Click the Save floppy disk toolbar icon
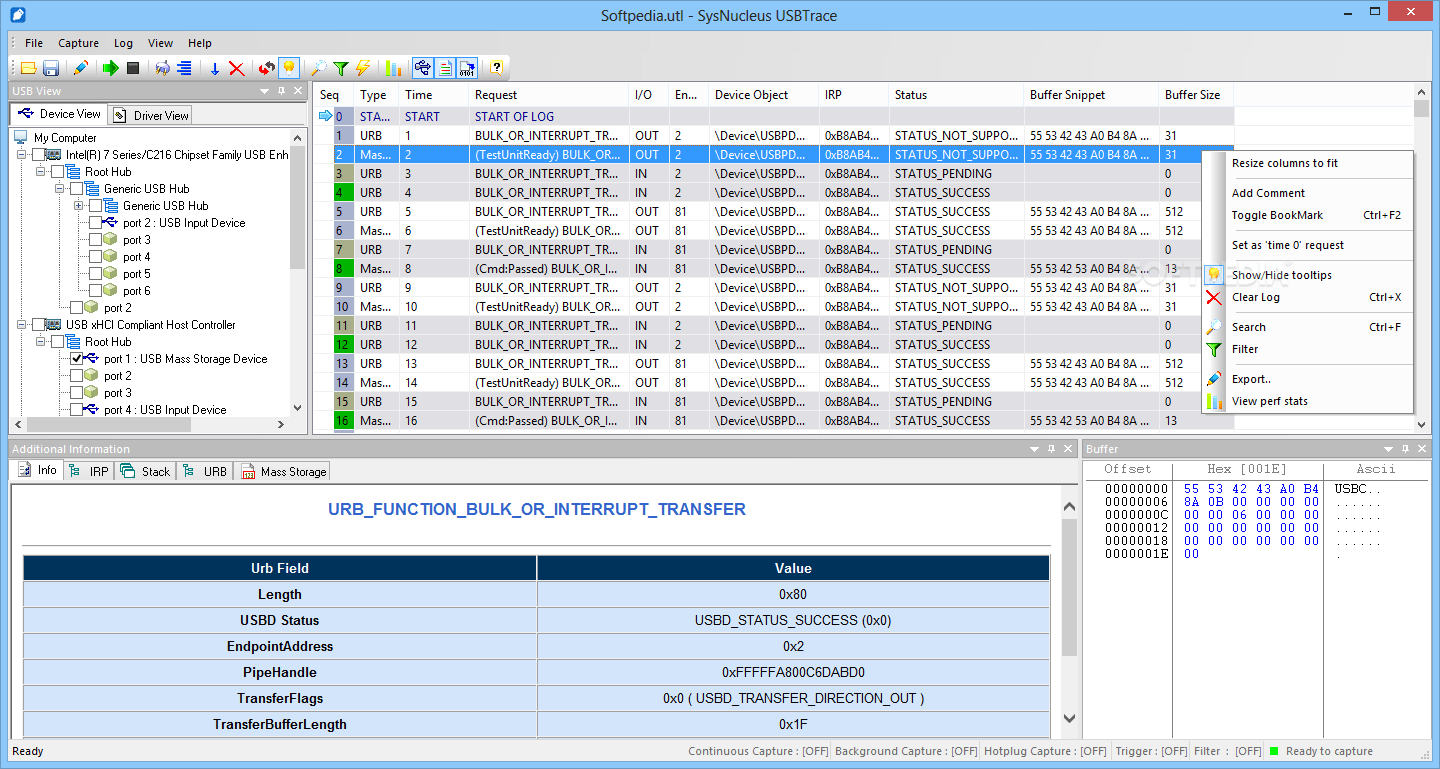 (51, 68)
